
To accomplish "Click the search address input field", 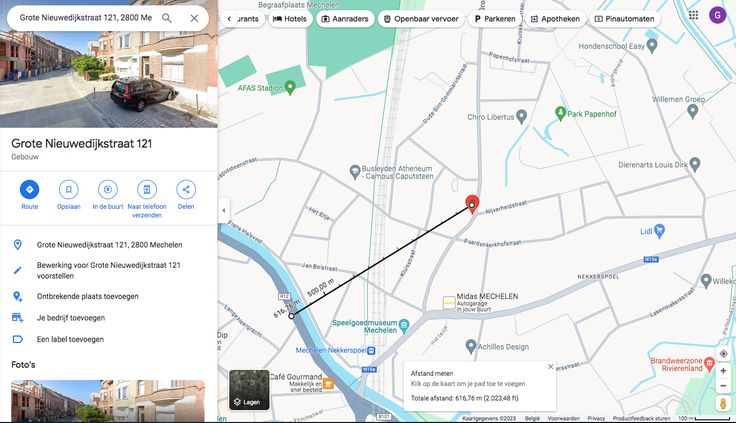I will tap(85, 18).
